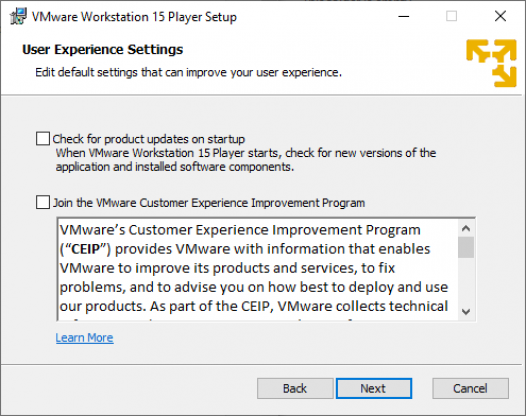This screenshot has width=526, height=416.
Task: Click the scroll-down arrow in the CEIP text box
Action: (x=466, y=312)
